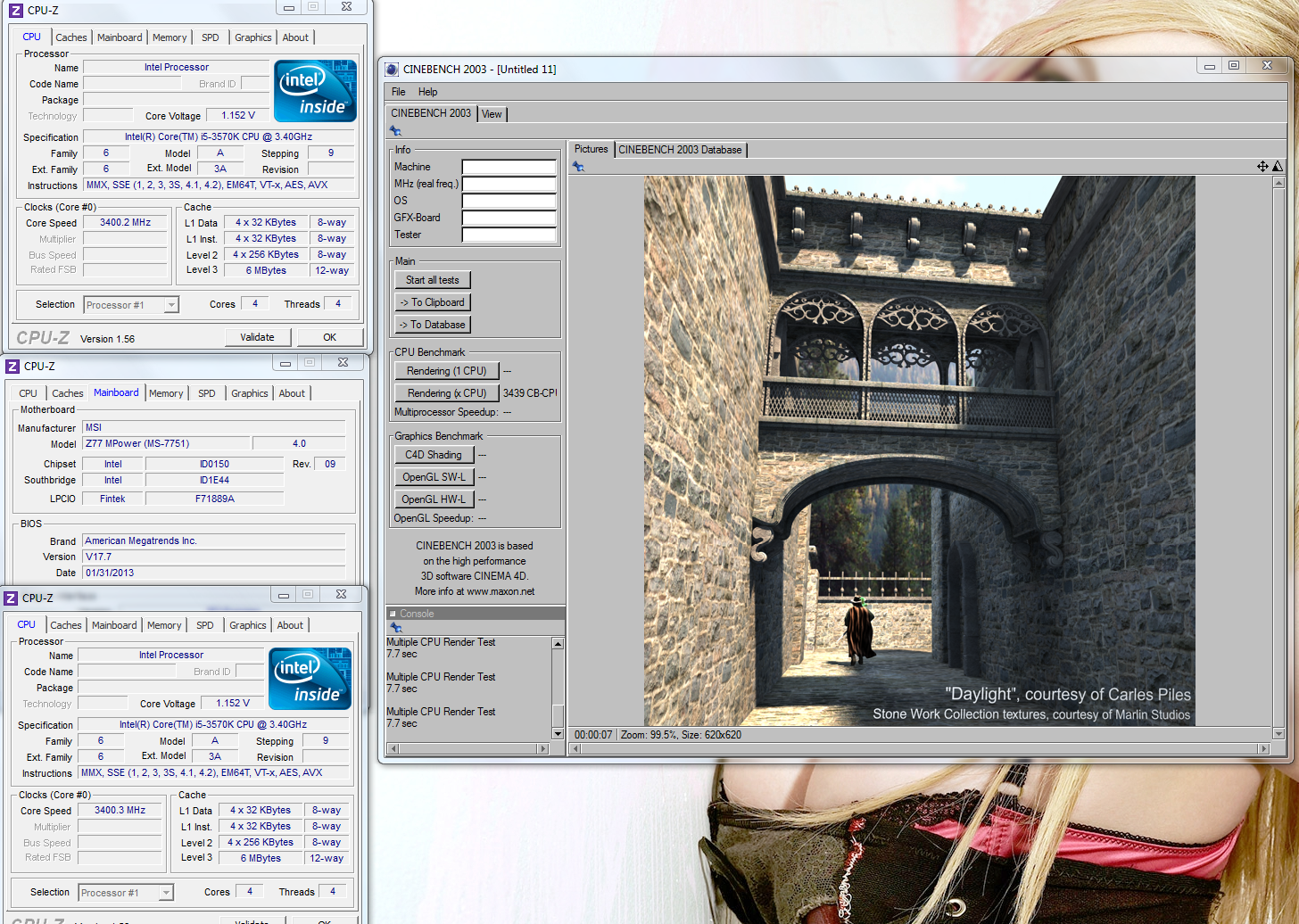Open SPD tab in top CPU-Z window

point(211,37)
